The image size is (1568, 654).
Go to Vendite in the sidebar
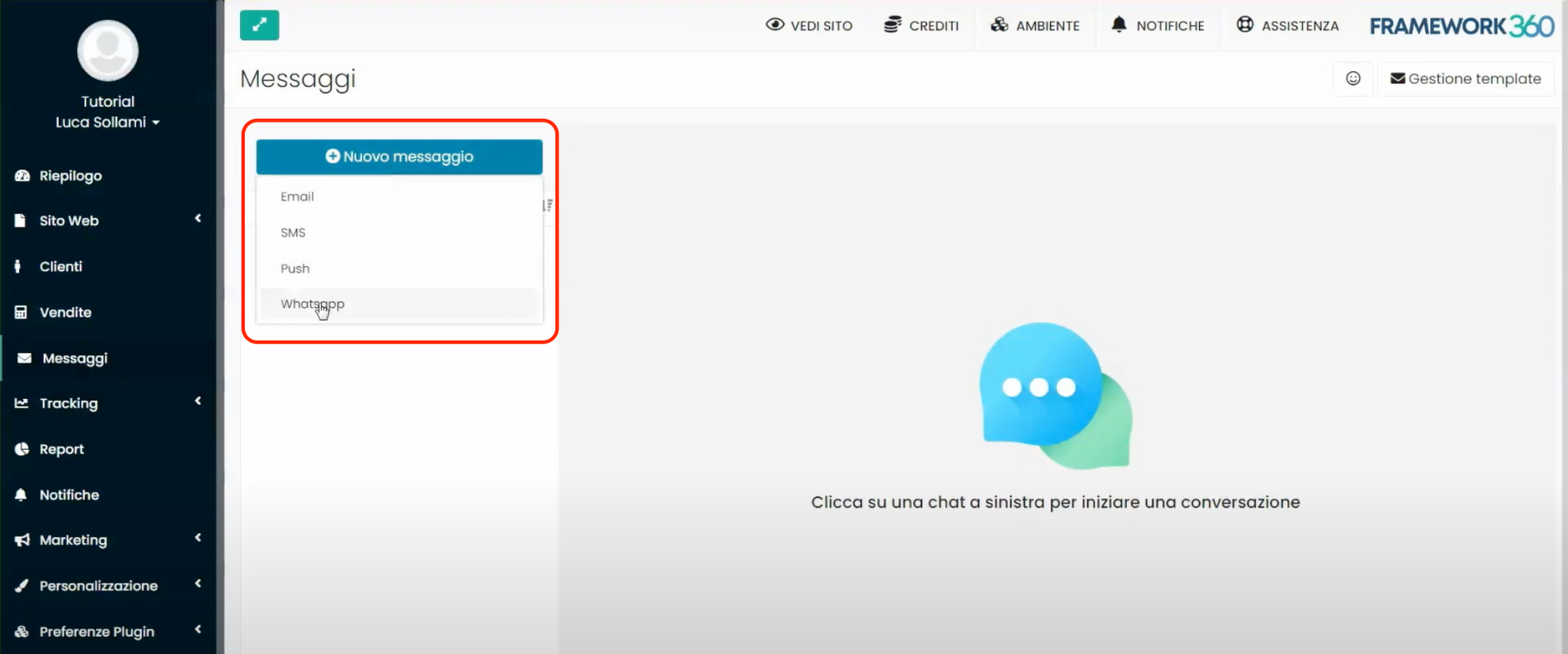pyautogui.click(x=65, y=312)
